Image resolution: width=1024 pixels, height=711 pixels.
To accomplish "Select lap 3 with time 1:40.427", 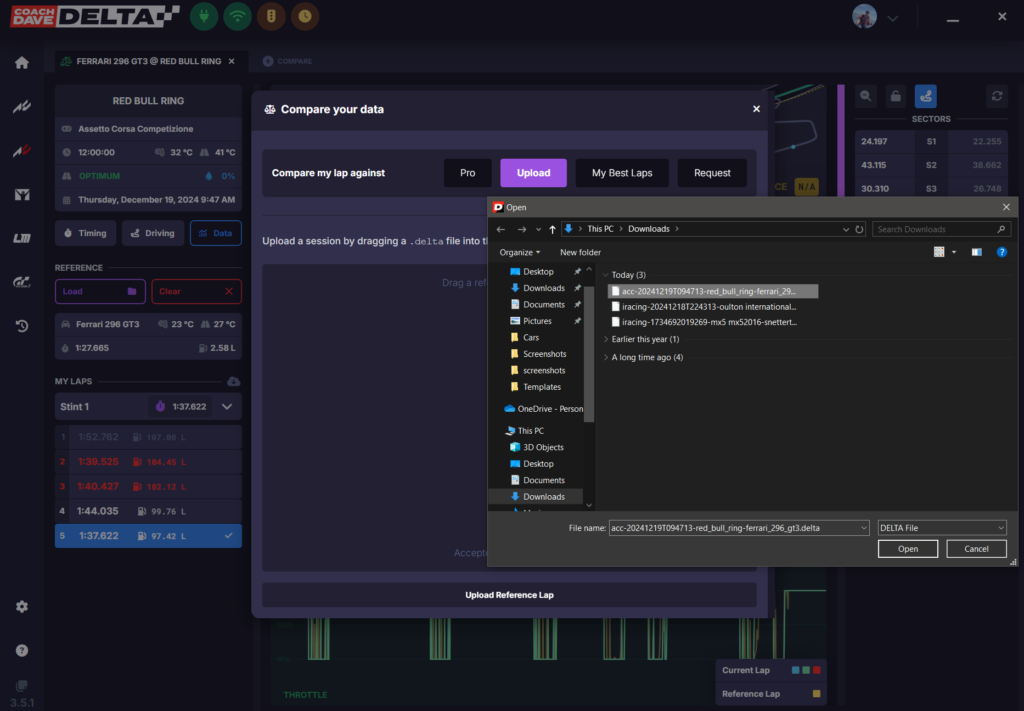I will 148,486.
